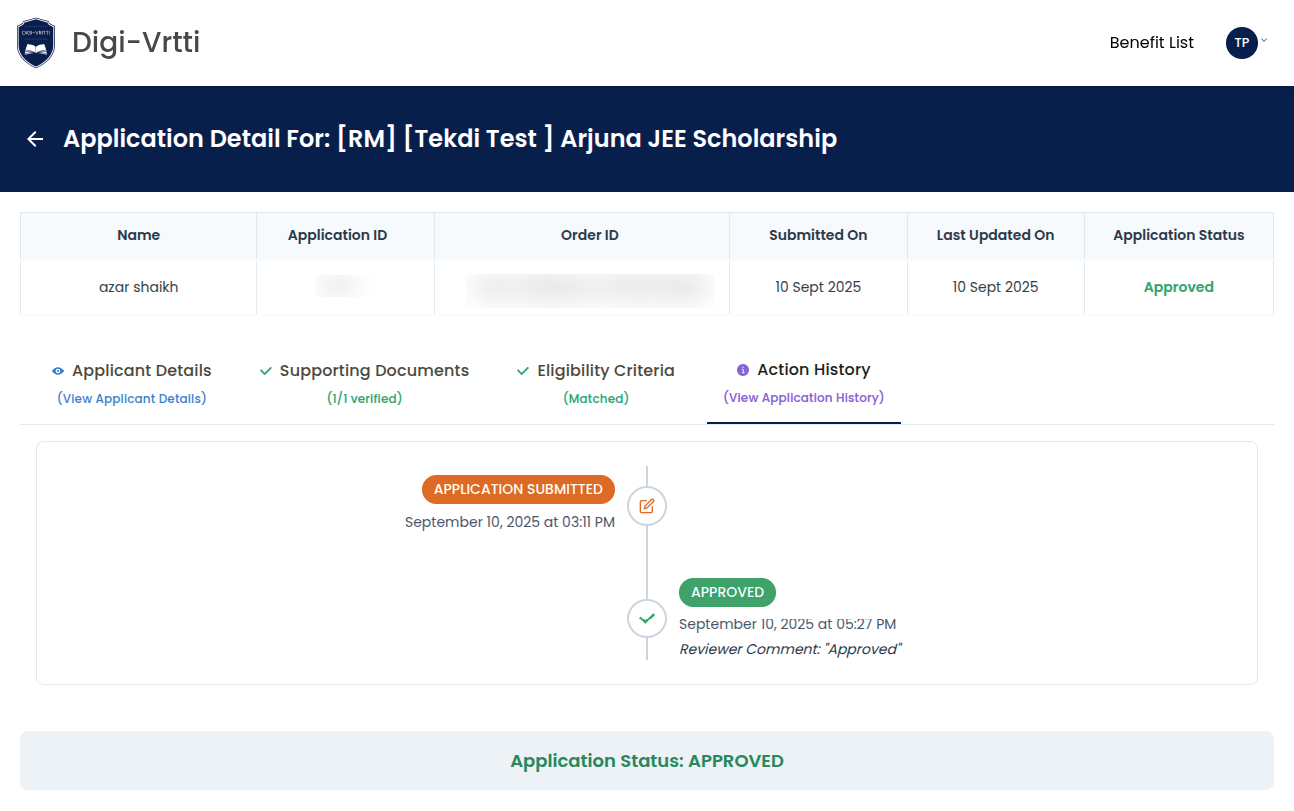Switch to the Applicant Details tab
Image resolution: width=1294 pixels, height=811 pixels.
point(141,371)
